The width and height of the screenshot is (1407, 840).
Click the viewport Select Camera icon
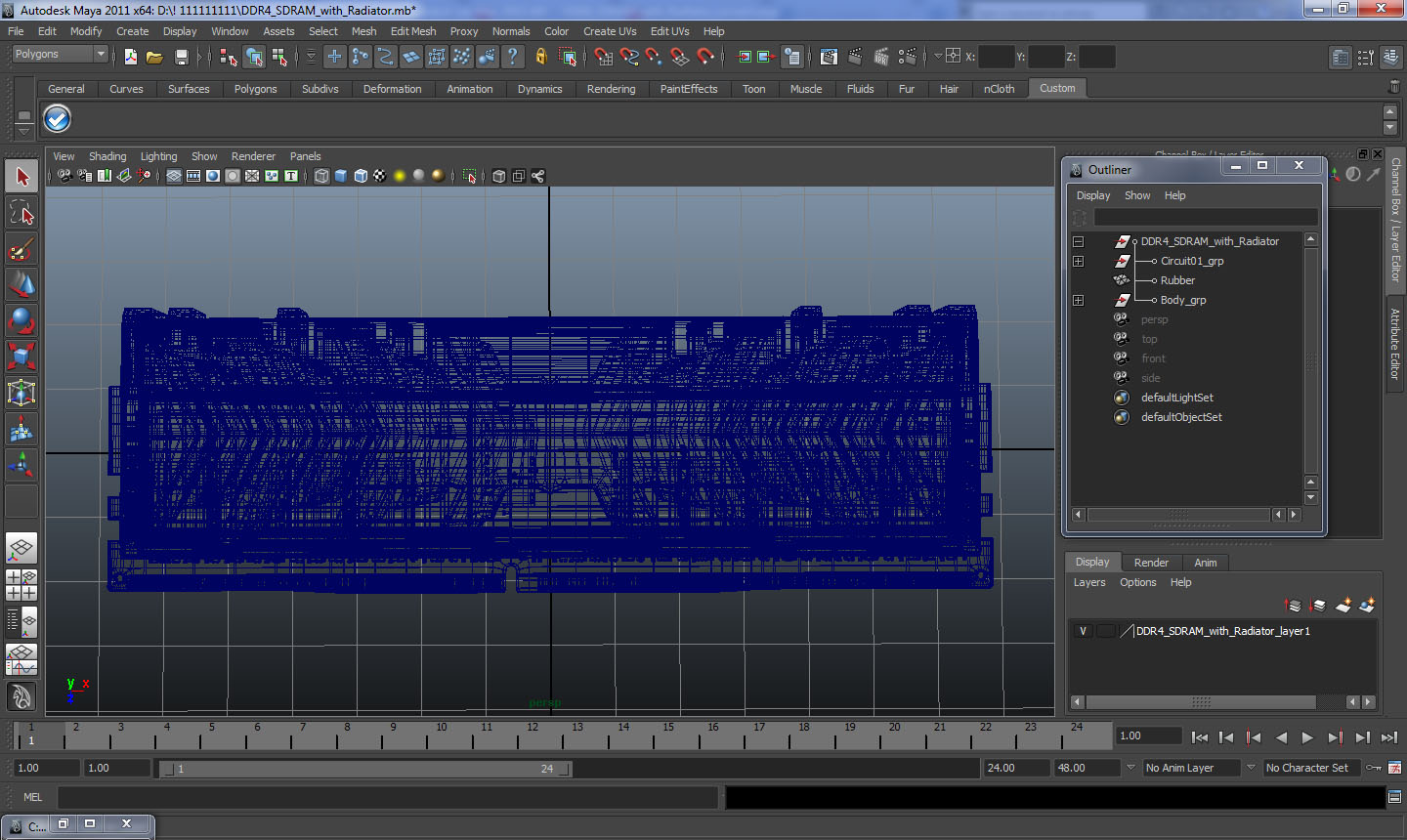pyautogui.click(x=64, y=176)
